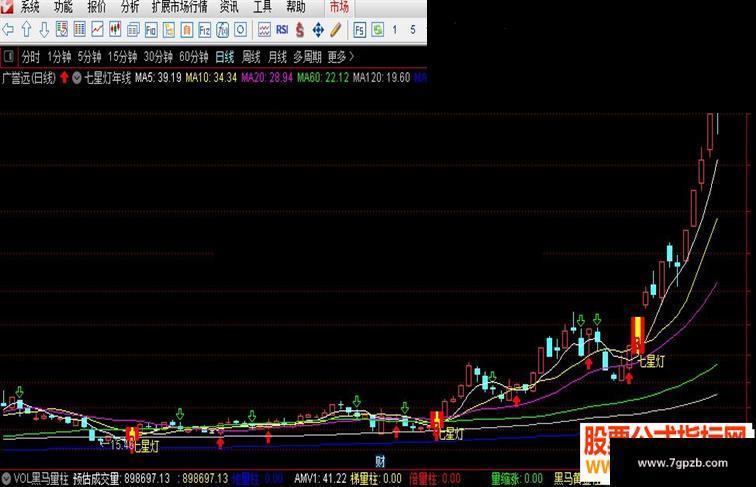Click the 15.40 low price label
This screenshot has height=487, width=756.
(x=122, y=444)
